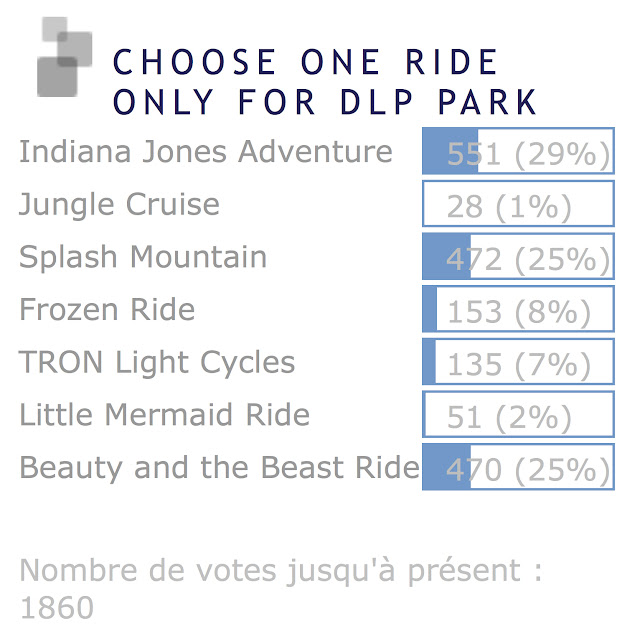Click the overlapping grey squares poll icon

click(64, 57)
